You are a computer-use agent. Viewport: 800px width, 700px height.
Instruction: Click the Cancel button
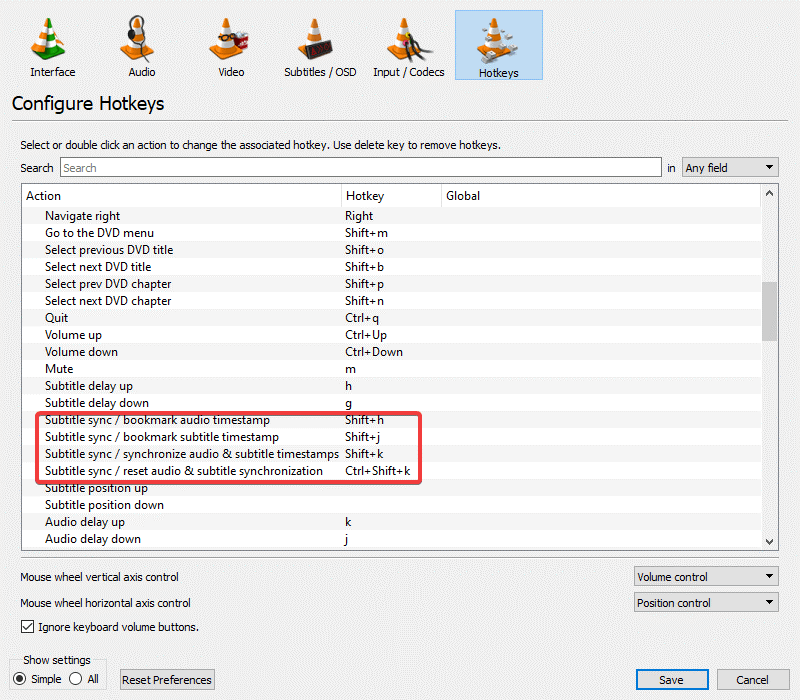tap(753, 679)
